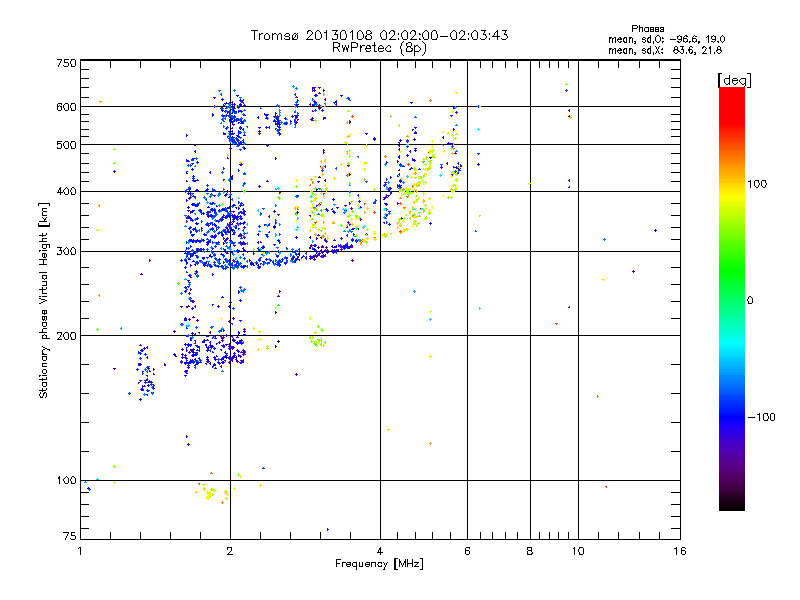Click the Stationary phase Virtual Height y-axis label
The width and height of the screenshot is (800, 600).
(x=44, y=300)
